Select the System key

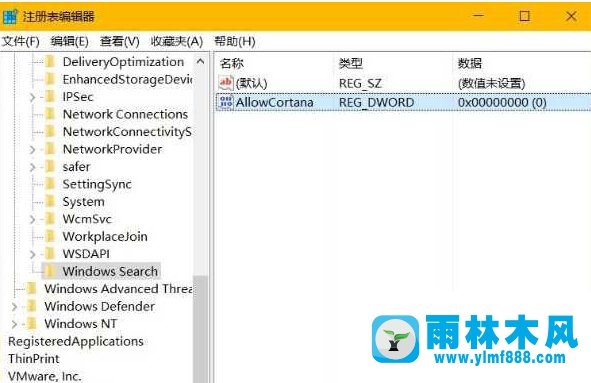[83, 201]
